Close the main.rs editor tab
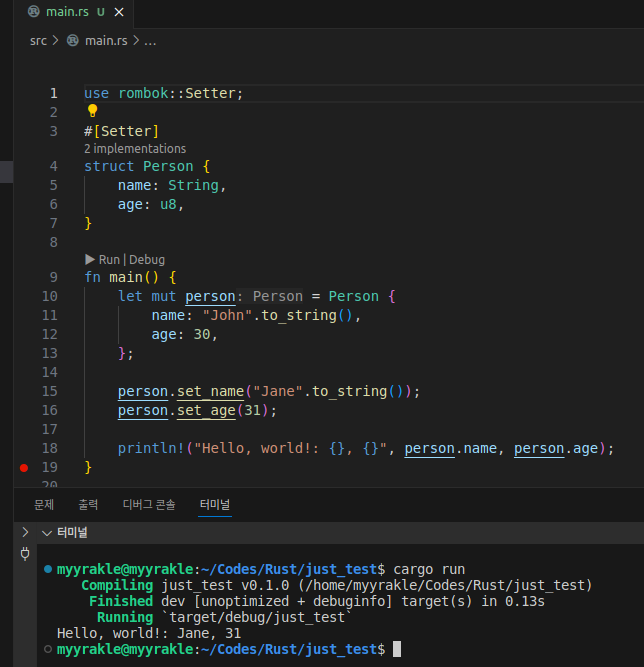 click(x=120, y=13)
